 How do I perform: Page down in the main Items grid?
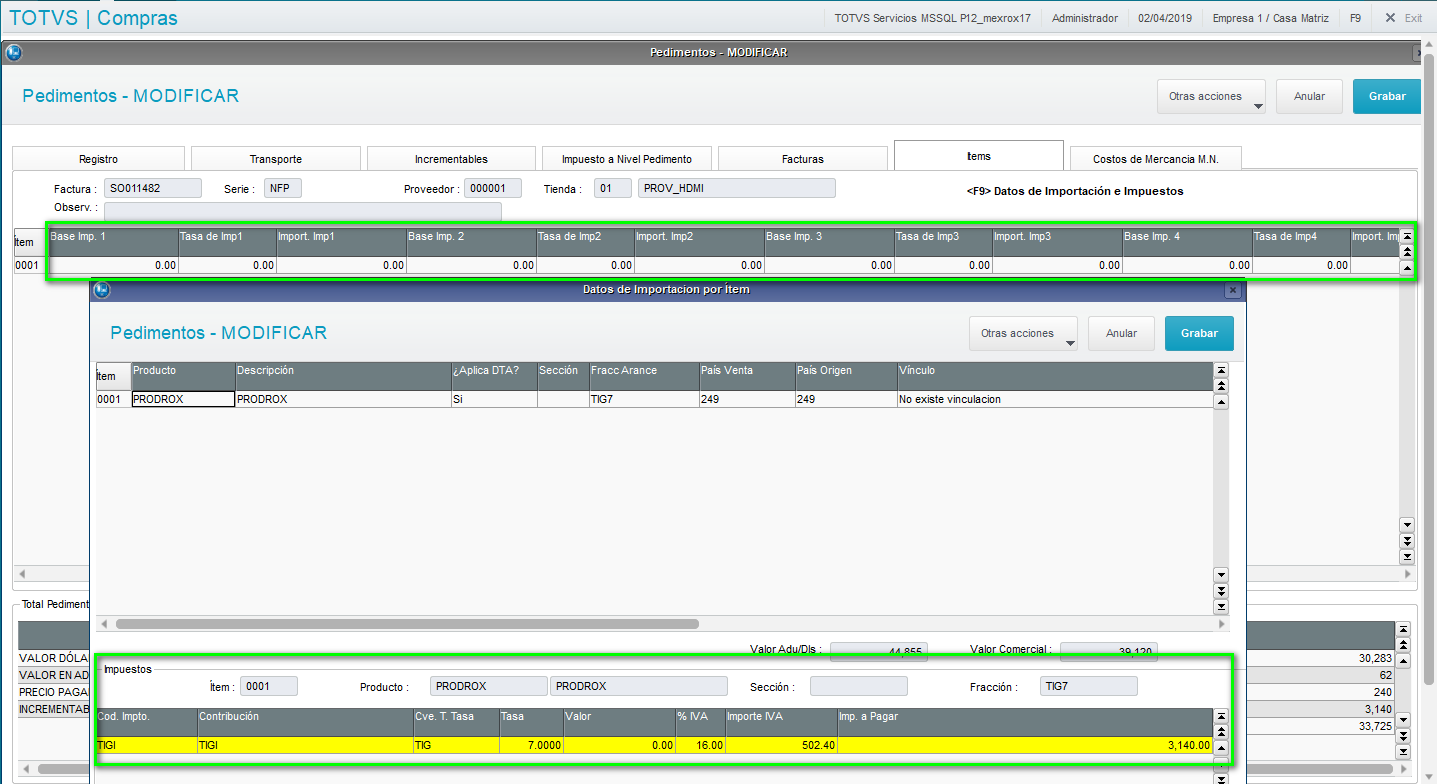tap(1407, 541)
